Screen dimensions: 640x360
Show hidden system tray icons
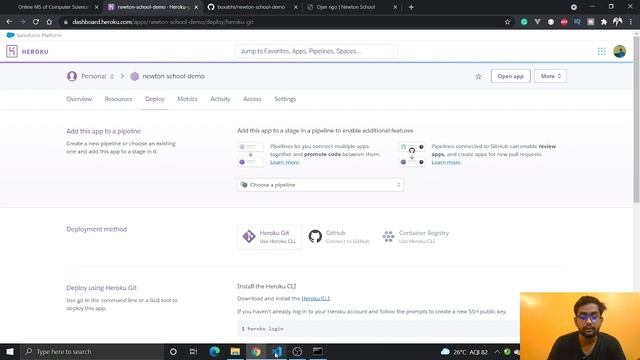tap(497, 351)
